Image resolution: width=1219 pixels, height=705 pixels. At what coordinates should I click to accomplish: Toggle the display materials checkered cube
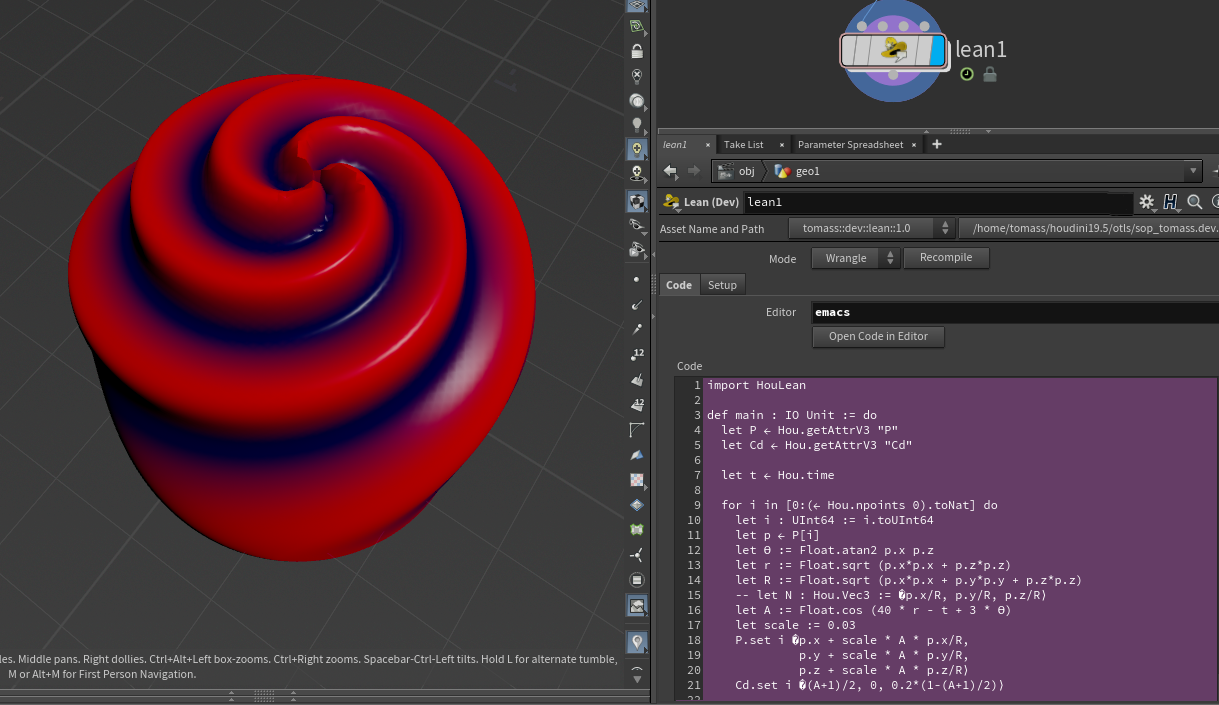tap(636, 201)
